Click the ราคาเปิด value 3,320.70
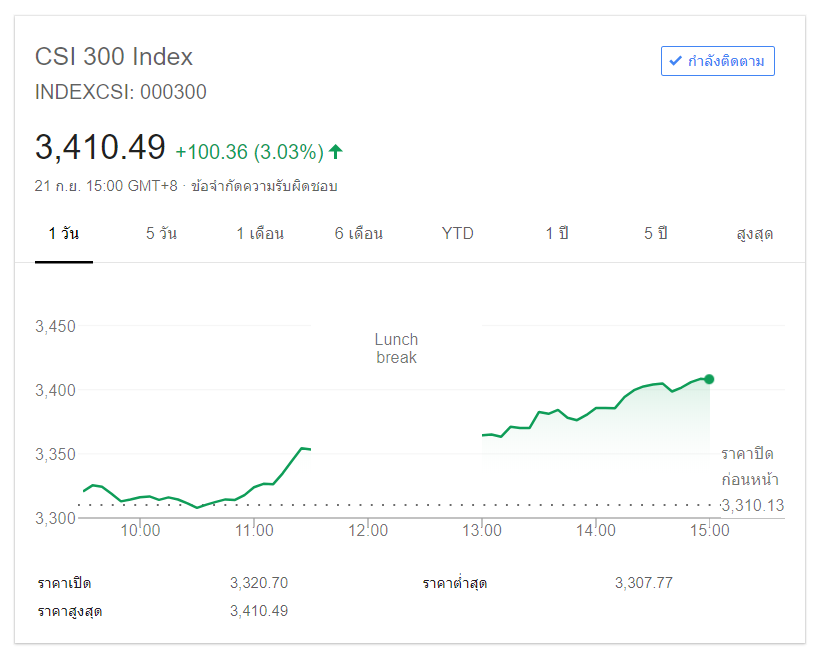828x667 pixels. coord(259,583)
